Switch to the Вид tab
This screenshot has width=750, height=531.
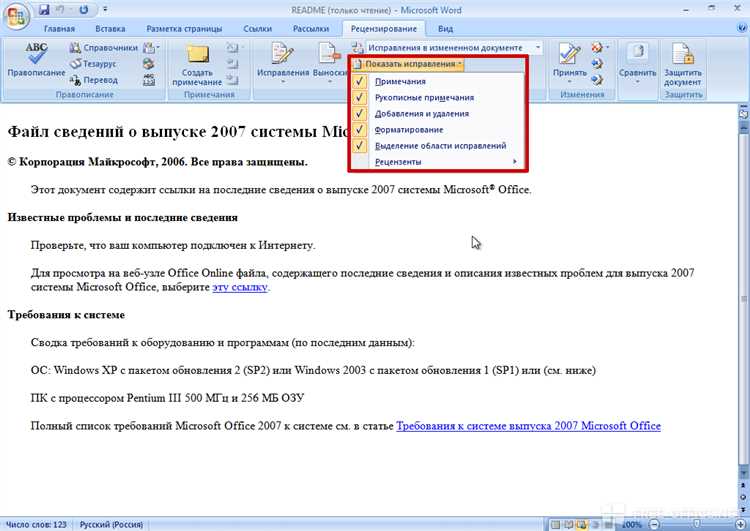445,29
